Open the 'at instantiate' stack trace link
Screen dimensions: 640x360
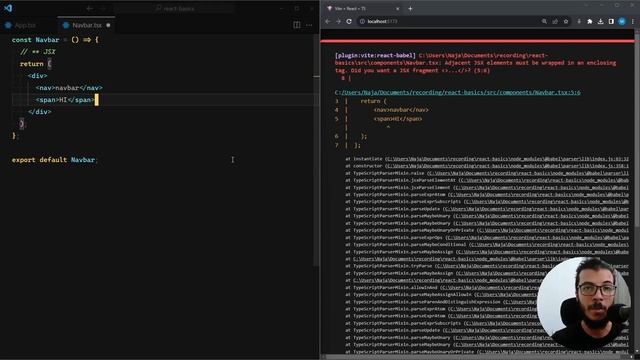pyautogui.click(x=507, y=159)
